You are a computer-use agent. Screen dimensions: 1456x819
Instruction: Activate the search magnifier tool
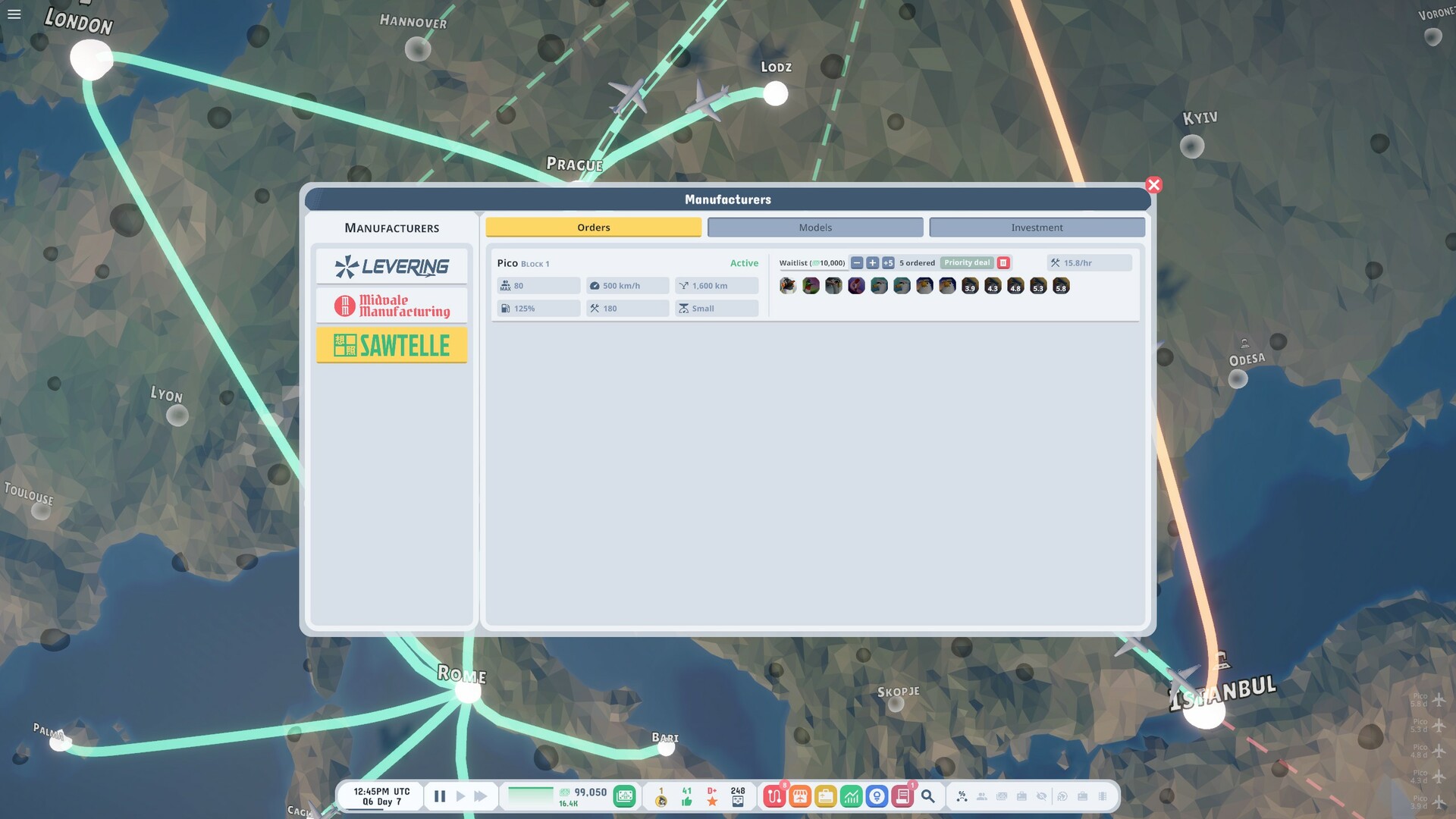[928, 796]
